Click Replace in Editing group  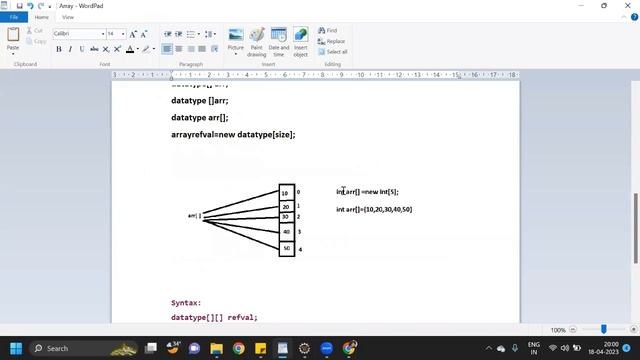point(331,41)
